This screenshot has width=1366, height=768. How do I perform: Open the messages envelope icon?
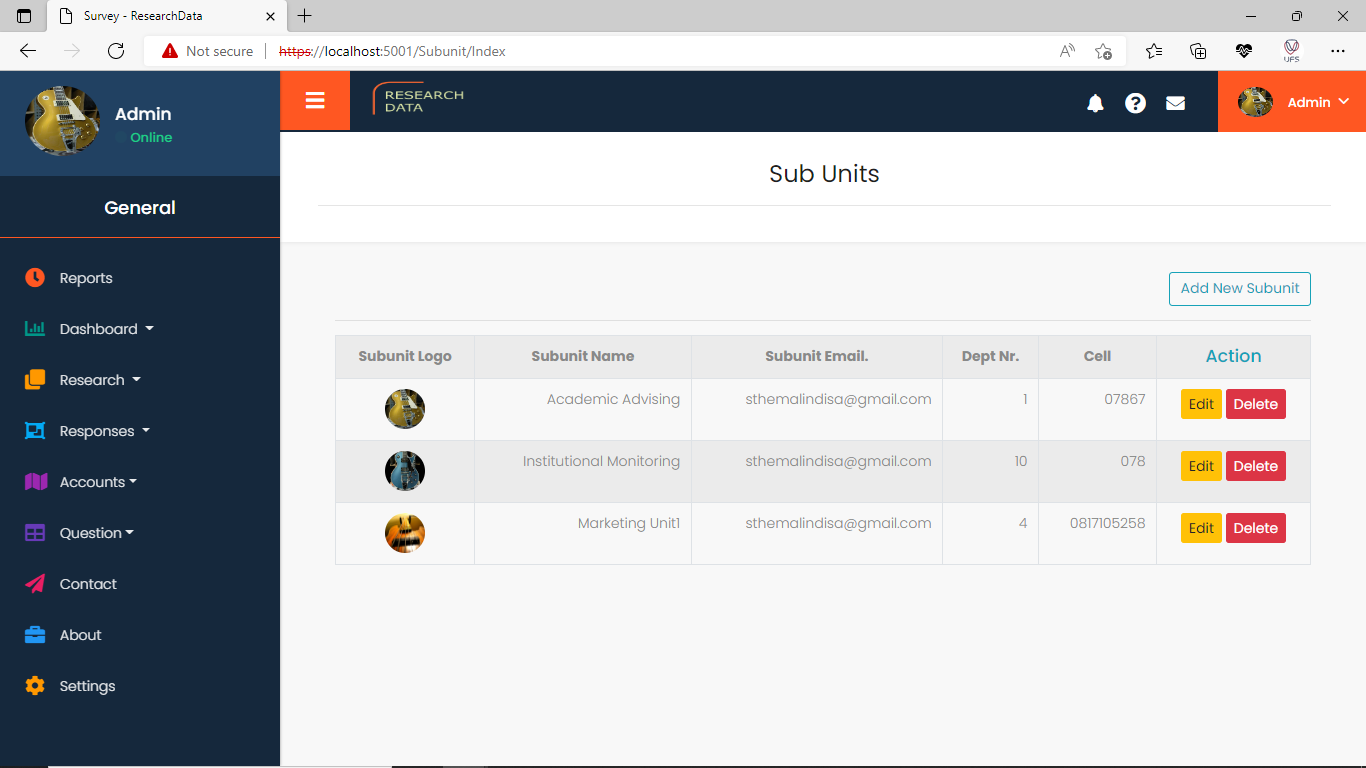[x=1175, y=103]
